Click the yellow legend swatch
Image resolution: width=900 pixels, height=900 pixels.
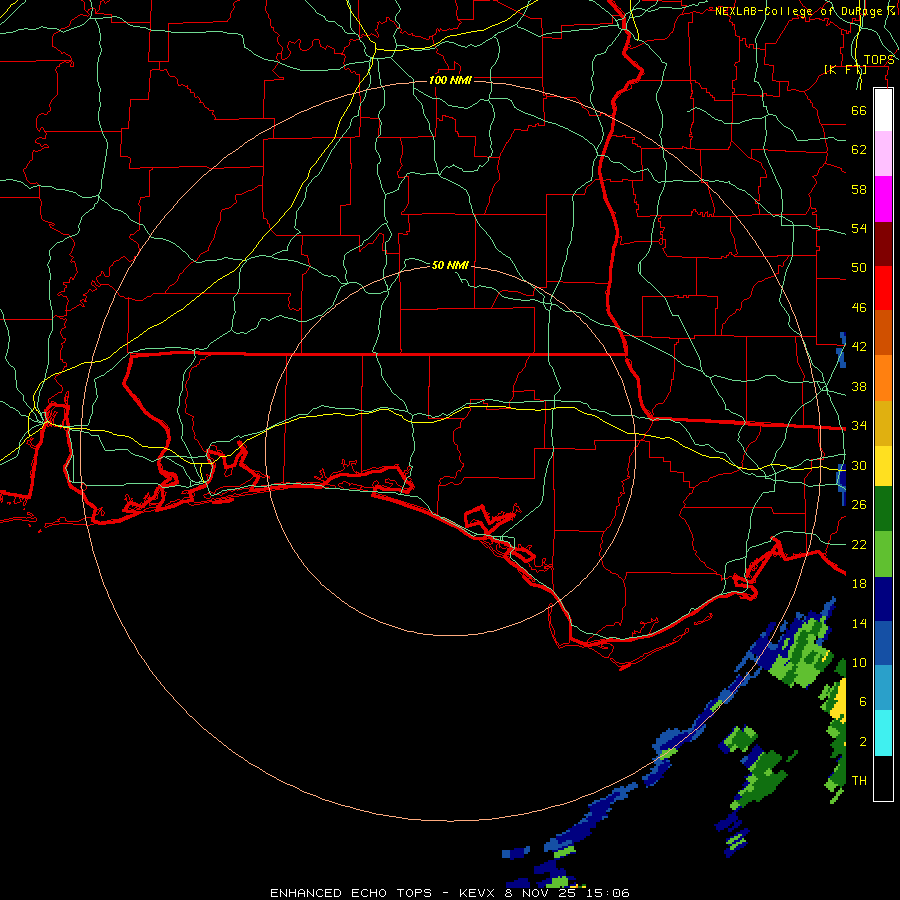(x=883, y=466)
